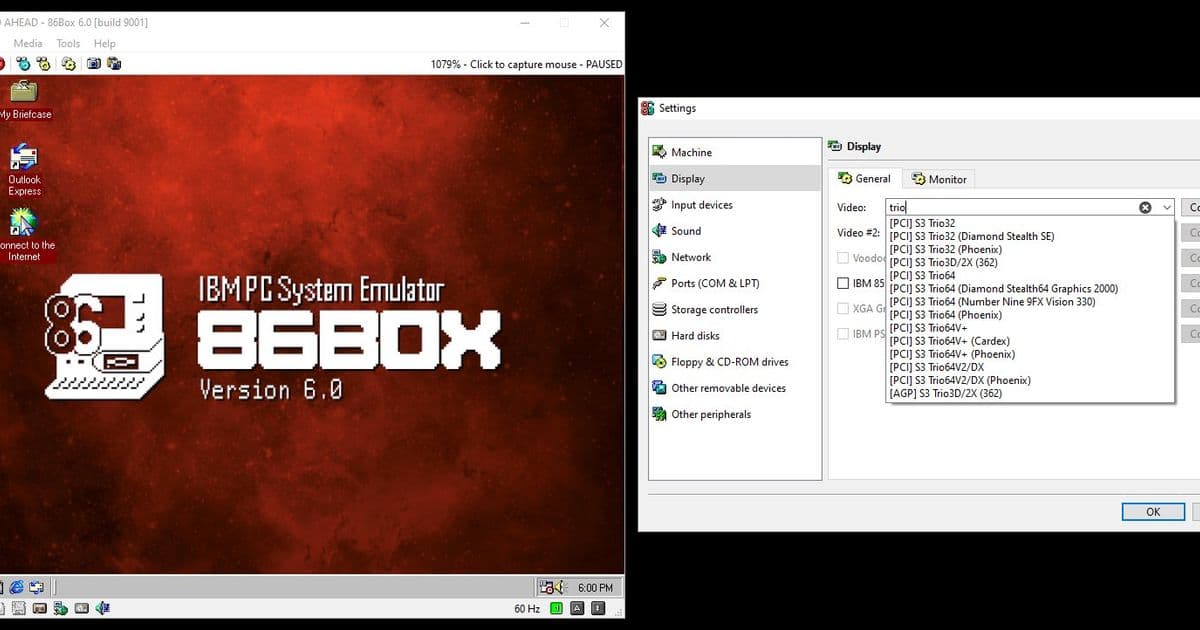Enable the IBM 85 checkbox
The width and height of the screenshot is (1200, 630).
(x=843, y=283)
